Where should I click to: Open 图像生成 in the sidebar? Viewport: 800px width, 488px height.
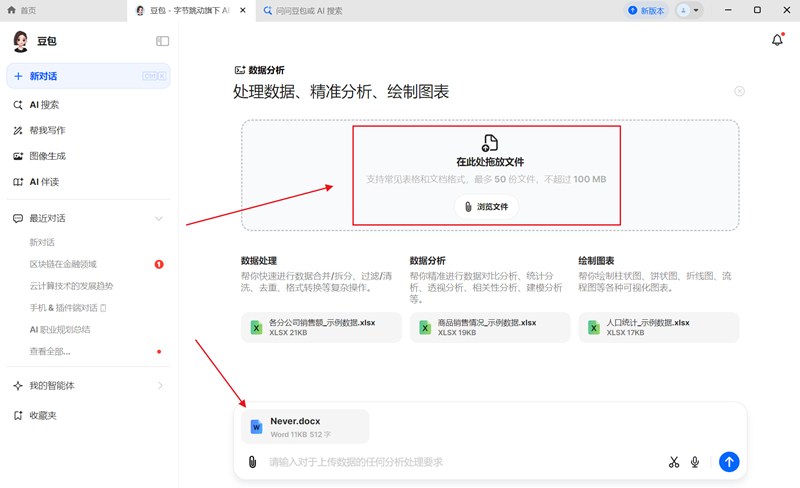pos(88,156)
